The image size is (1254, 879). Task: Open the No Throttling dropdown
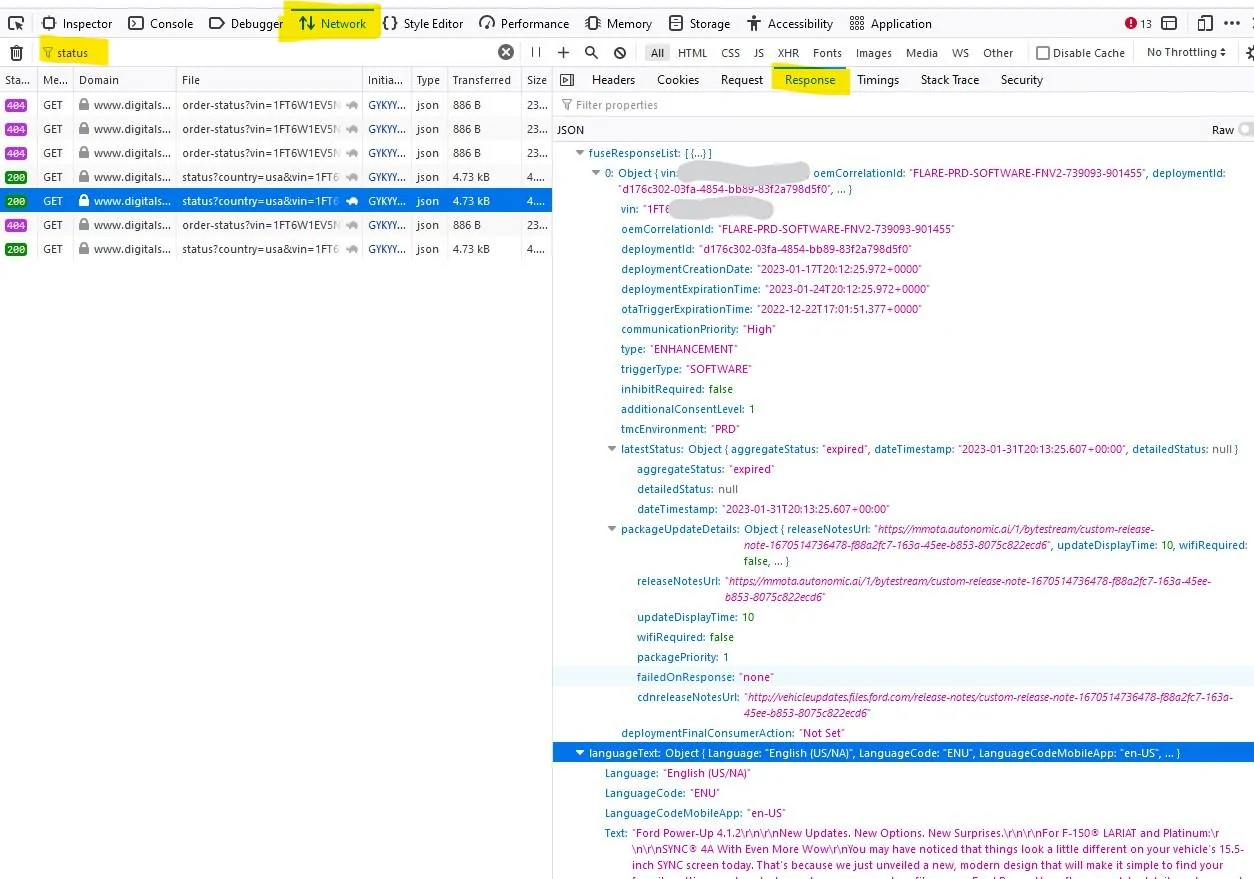tap(1187, 52)
